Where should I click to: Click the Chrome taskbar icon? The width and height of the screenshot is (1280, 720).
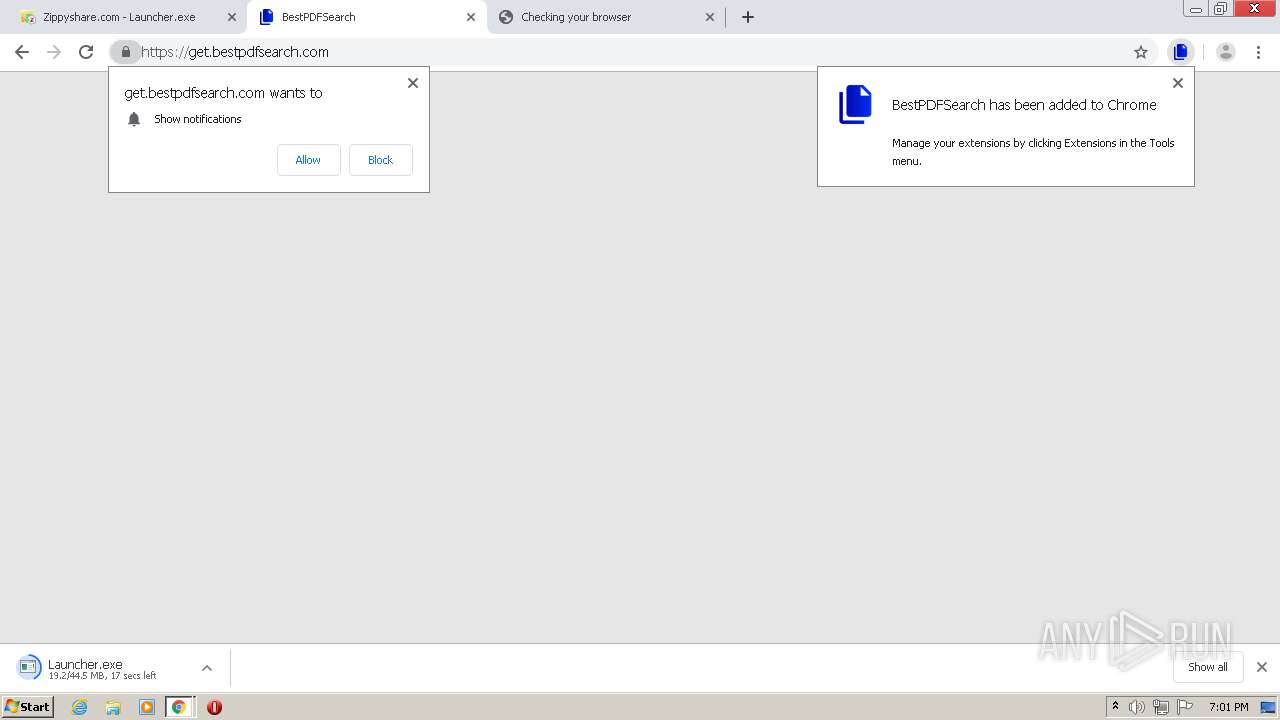tap(179, 707)
